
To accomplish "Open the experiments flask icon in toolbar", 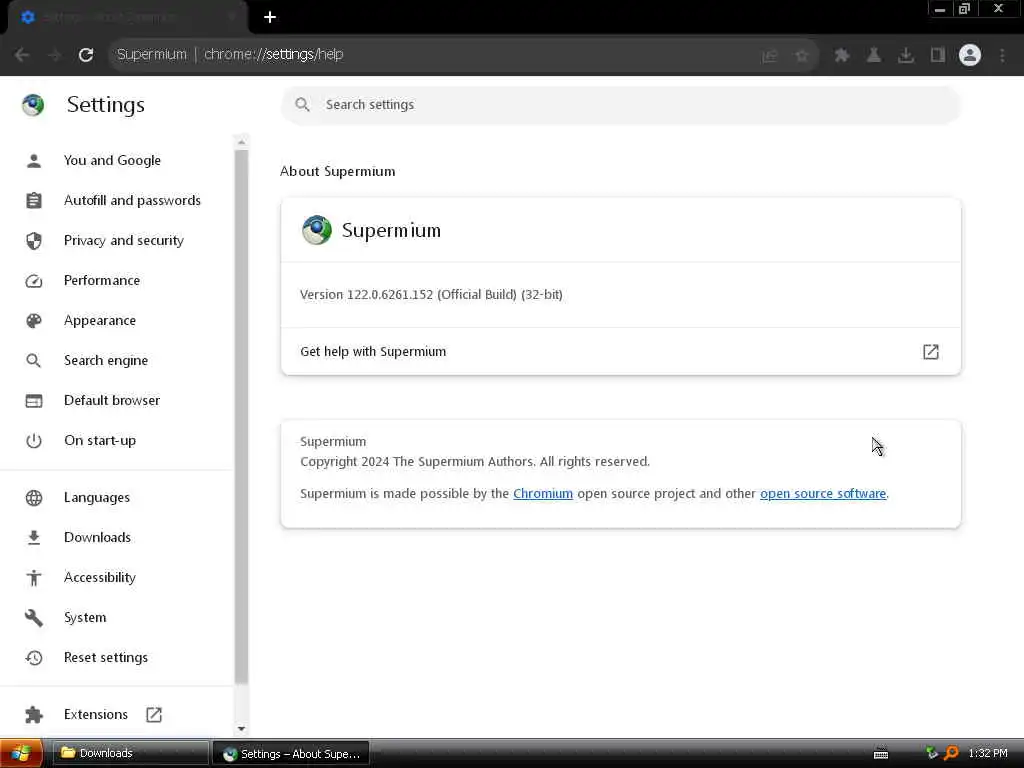I will [x=874, y=55].
